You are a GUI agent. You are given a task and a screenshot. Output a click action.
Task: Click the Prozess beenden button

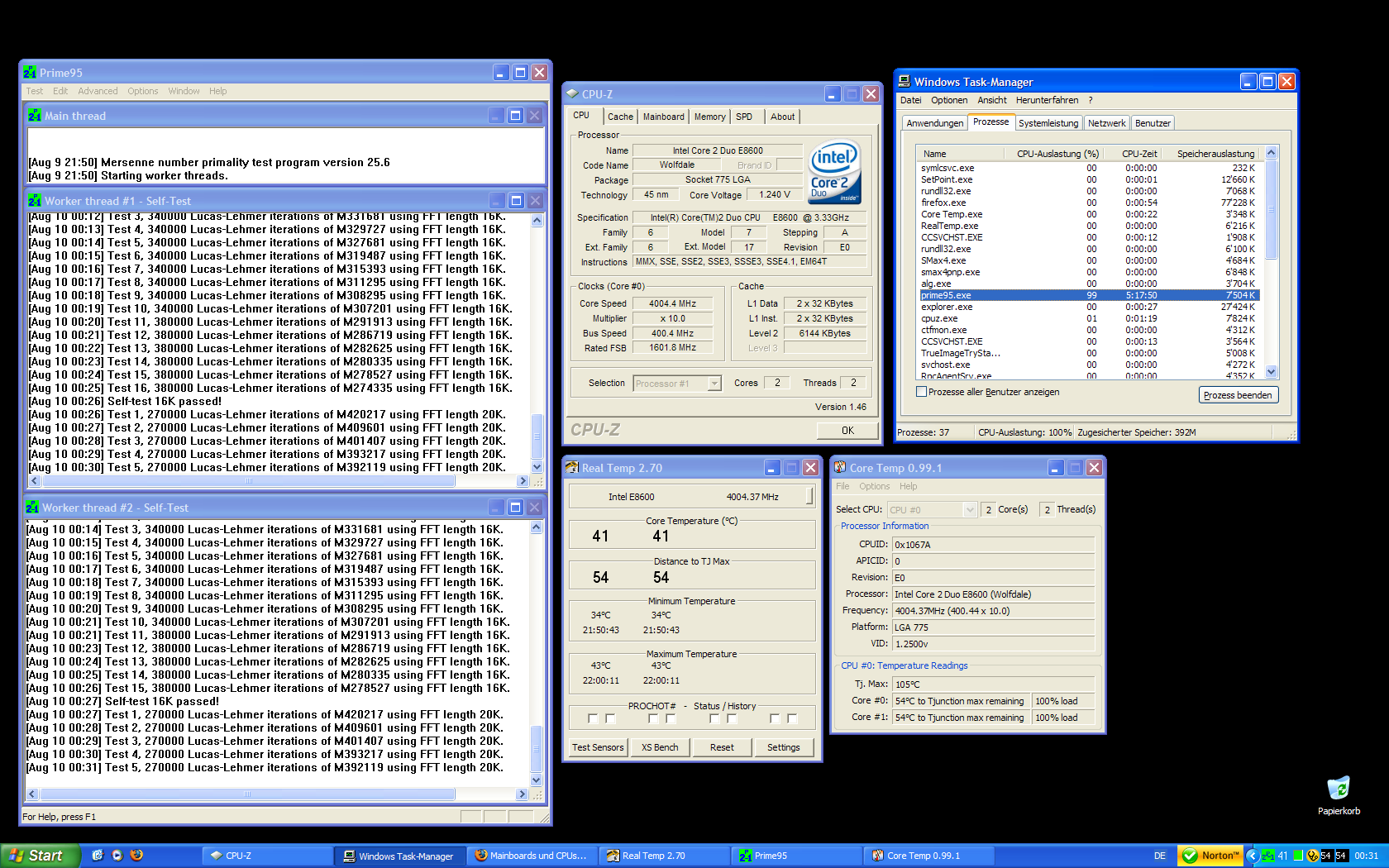click(1238, 395)
